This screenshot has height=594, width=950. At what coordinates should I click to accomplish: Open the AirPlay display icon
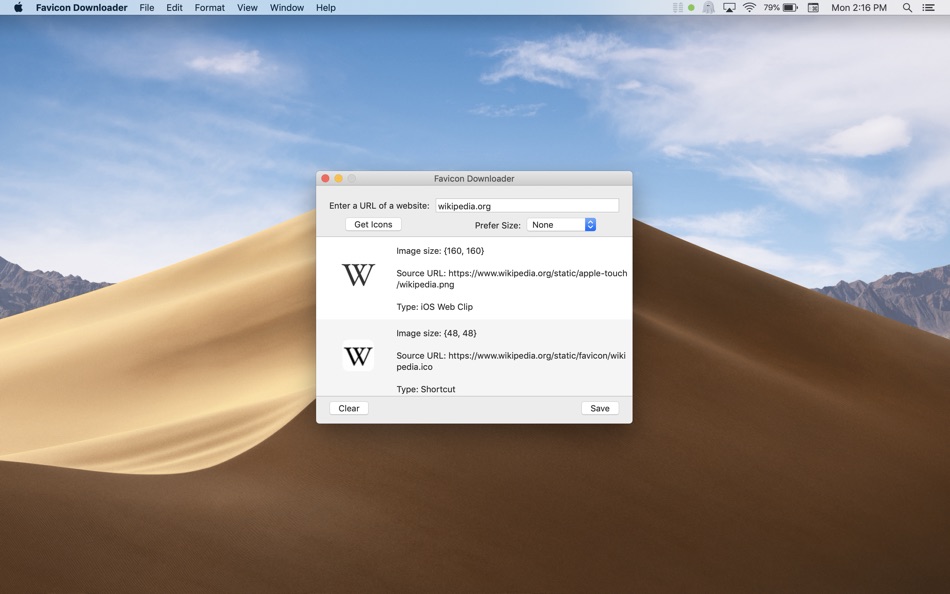tap(729, 7)
